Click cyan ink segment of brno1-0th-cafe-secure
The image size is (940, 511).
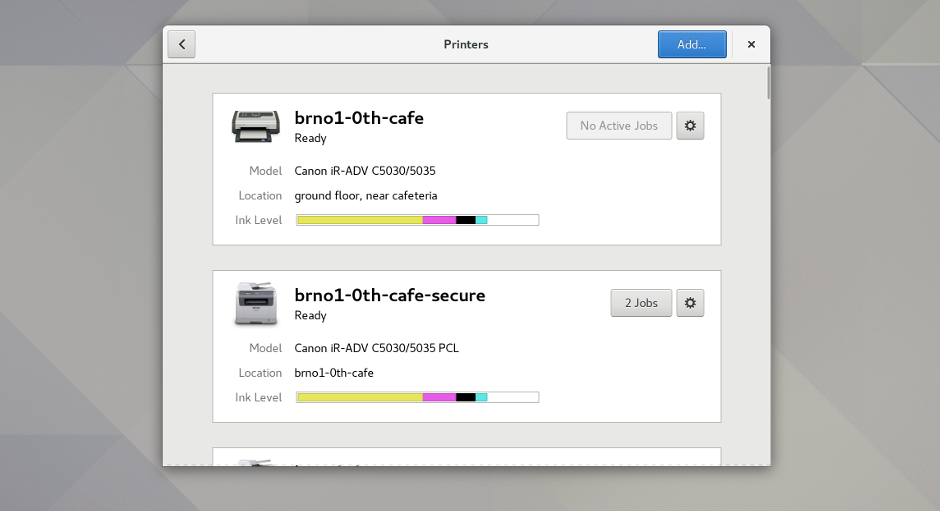pyautogui.click(x=481, y=397)
